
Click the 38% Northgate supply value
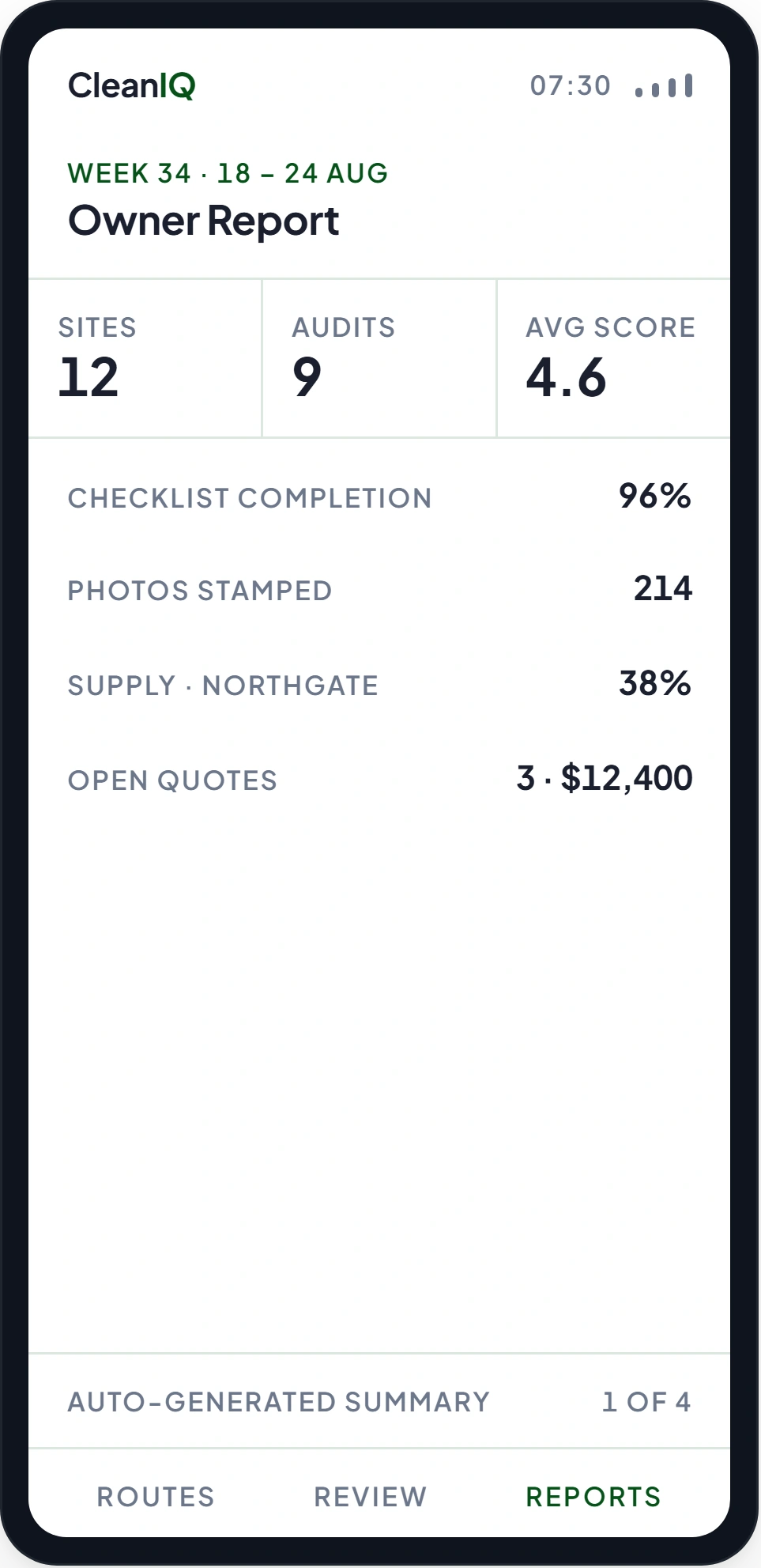tap(655, 683)
